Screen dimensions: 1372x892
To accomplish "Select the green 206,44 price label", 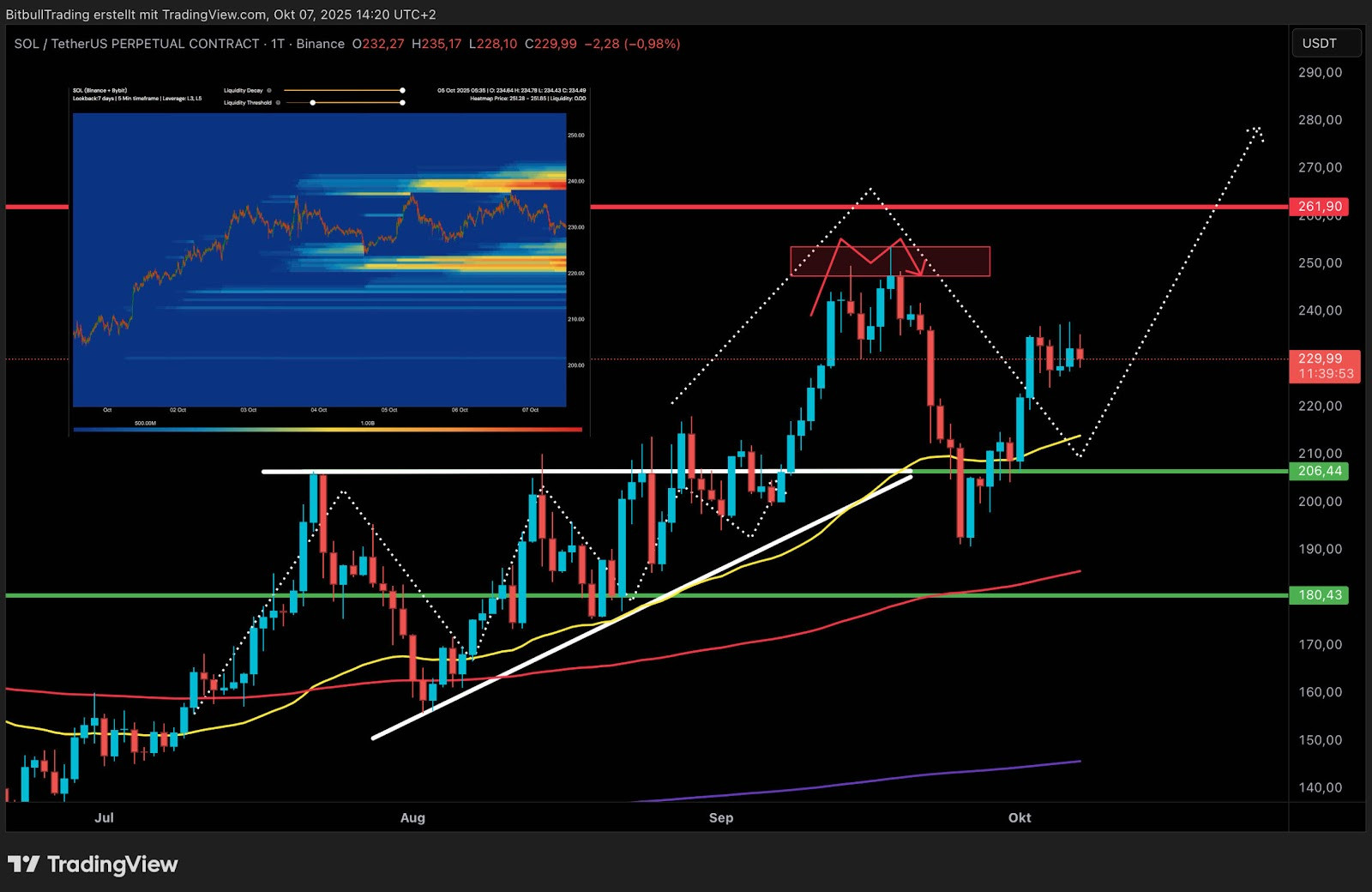I will point(1319,471).
